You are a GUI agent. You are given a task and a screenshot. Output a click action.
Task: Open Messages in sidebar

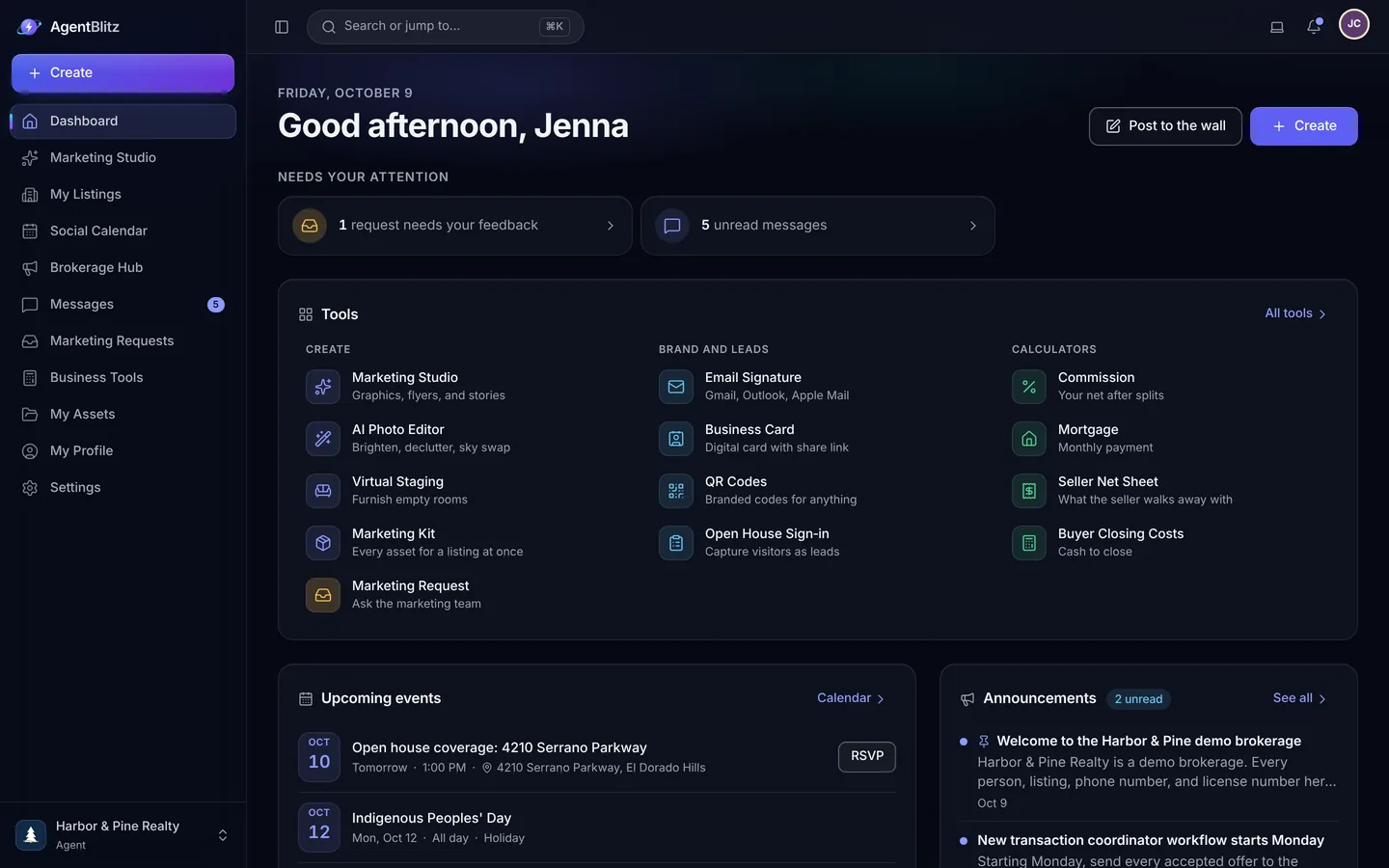pyautogui.click(x=123, y=305)
